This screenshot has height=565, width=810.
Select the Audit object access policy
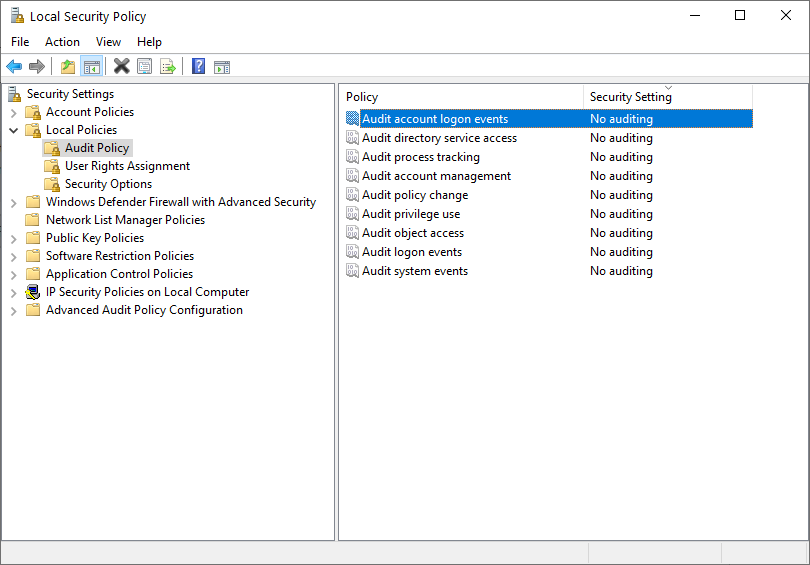pyautogui.click(x=549, y=233)
